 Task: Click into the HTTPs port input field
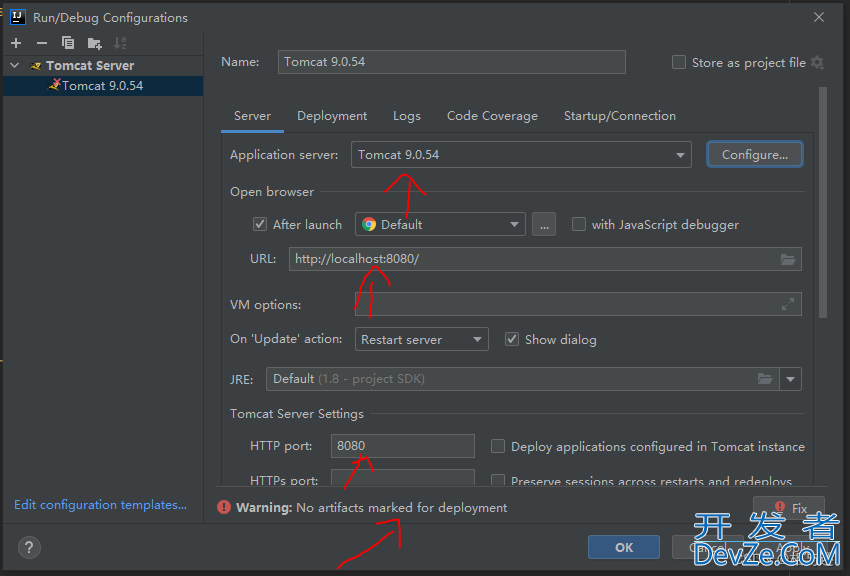pyautogui.click(x=403, y=477)
